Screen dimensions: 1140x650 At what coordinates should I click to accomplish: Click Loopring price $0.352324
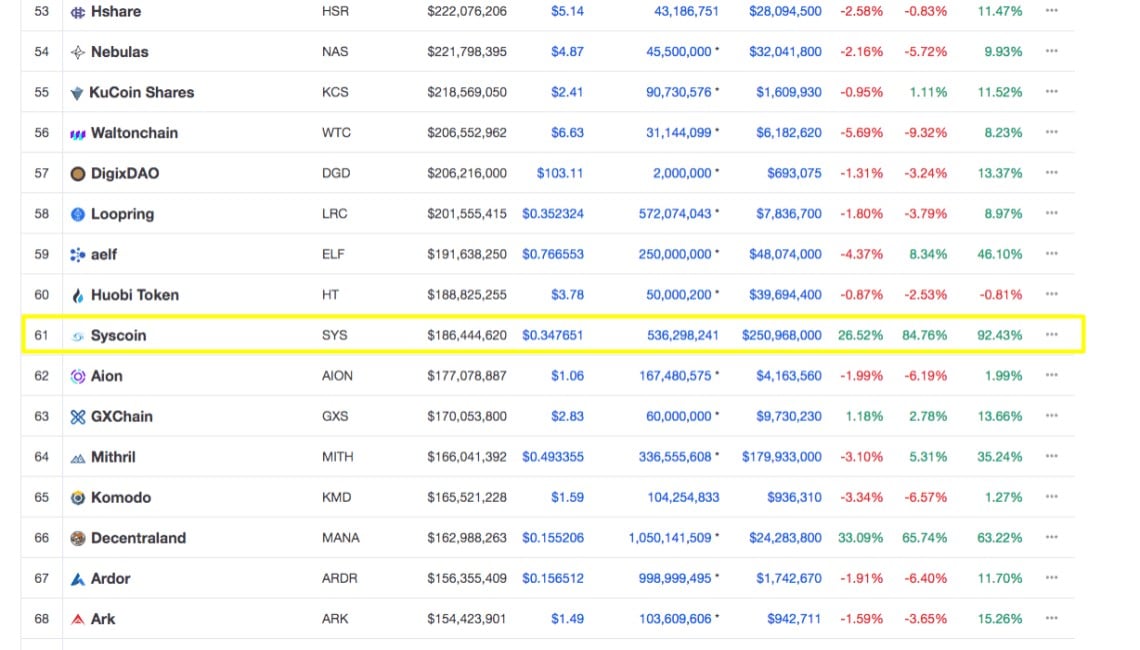tap(553, 214)
